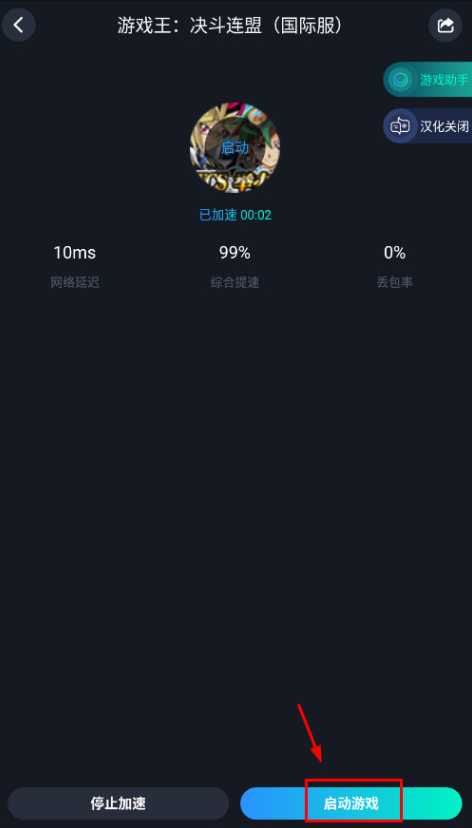Screen dimensions: 472x828
Task: Tap the circular Yu-Gi-Oh game icon
Action: coord(235,148)
